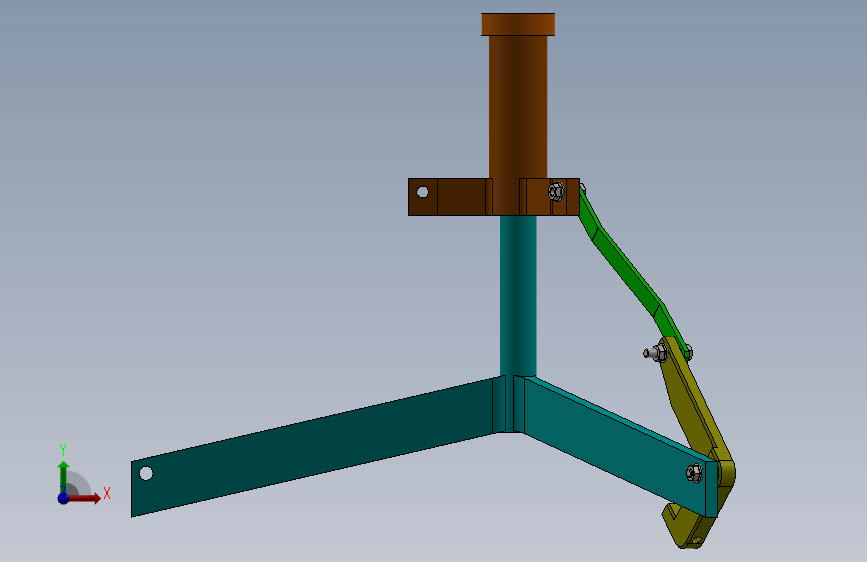Screen dimensions: 867x562
Task: Click the blue origin ball of the triad
Action: pyautogui.click(x=64, y=498)
